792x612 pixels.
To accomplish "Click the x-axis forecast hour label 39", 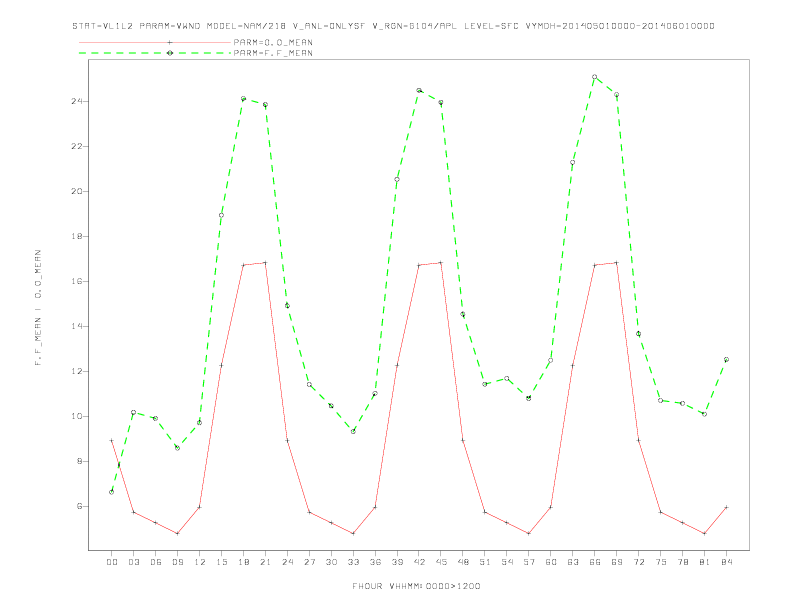I will pyautogui.click(x=397, y=562).
